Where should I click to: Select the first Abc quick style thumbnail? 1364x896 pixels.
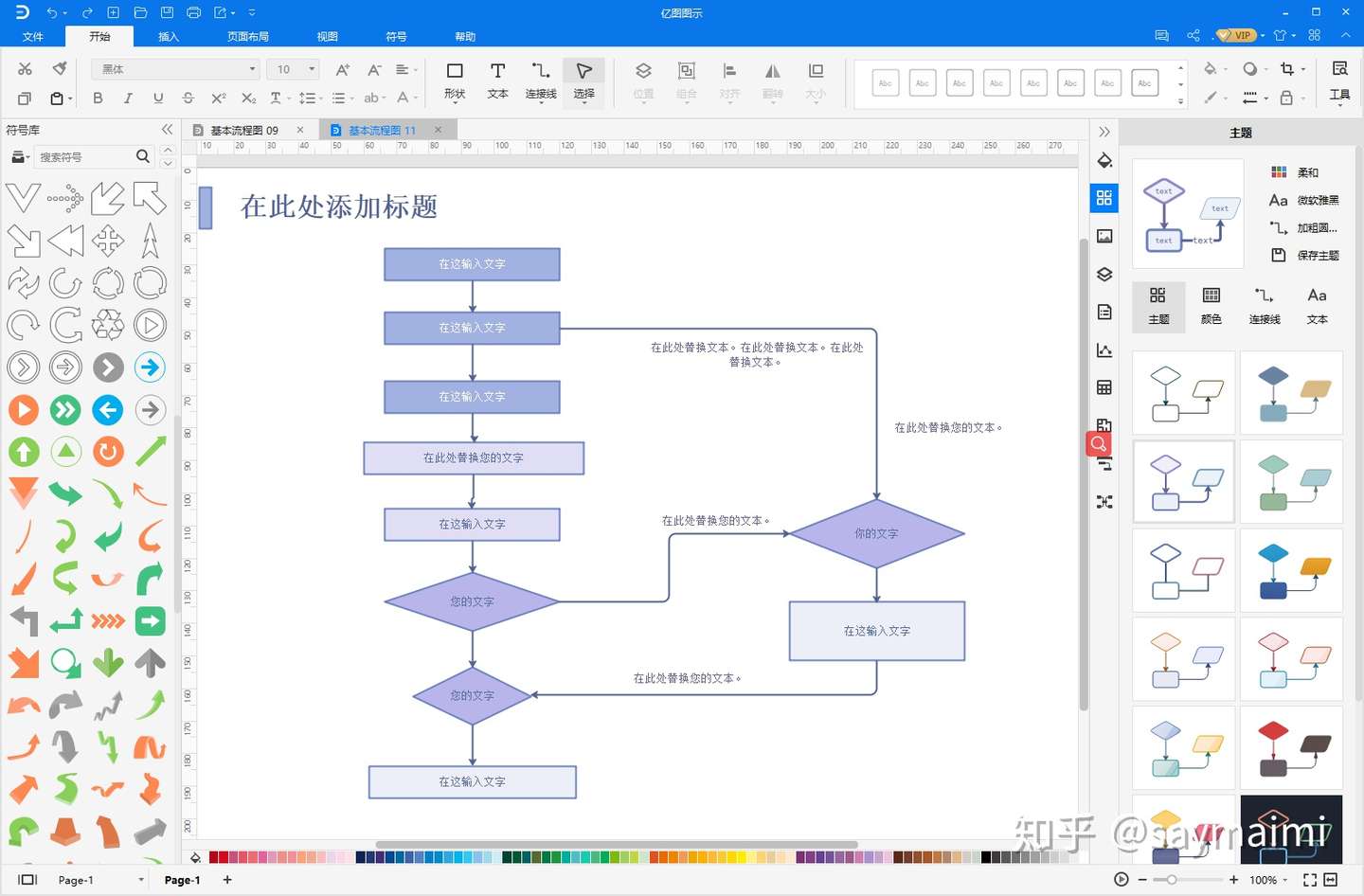pyautogui.click(x=885, y=83)
